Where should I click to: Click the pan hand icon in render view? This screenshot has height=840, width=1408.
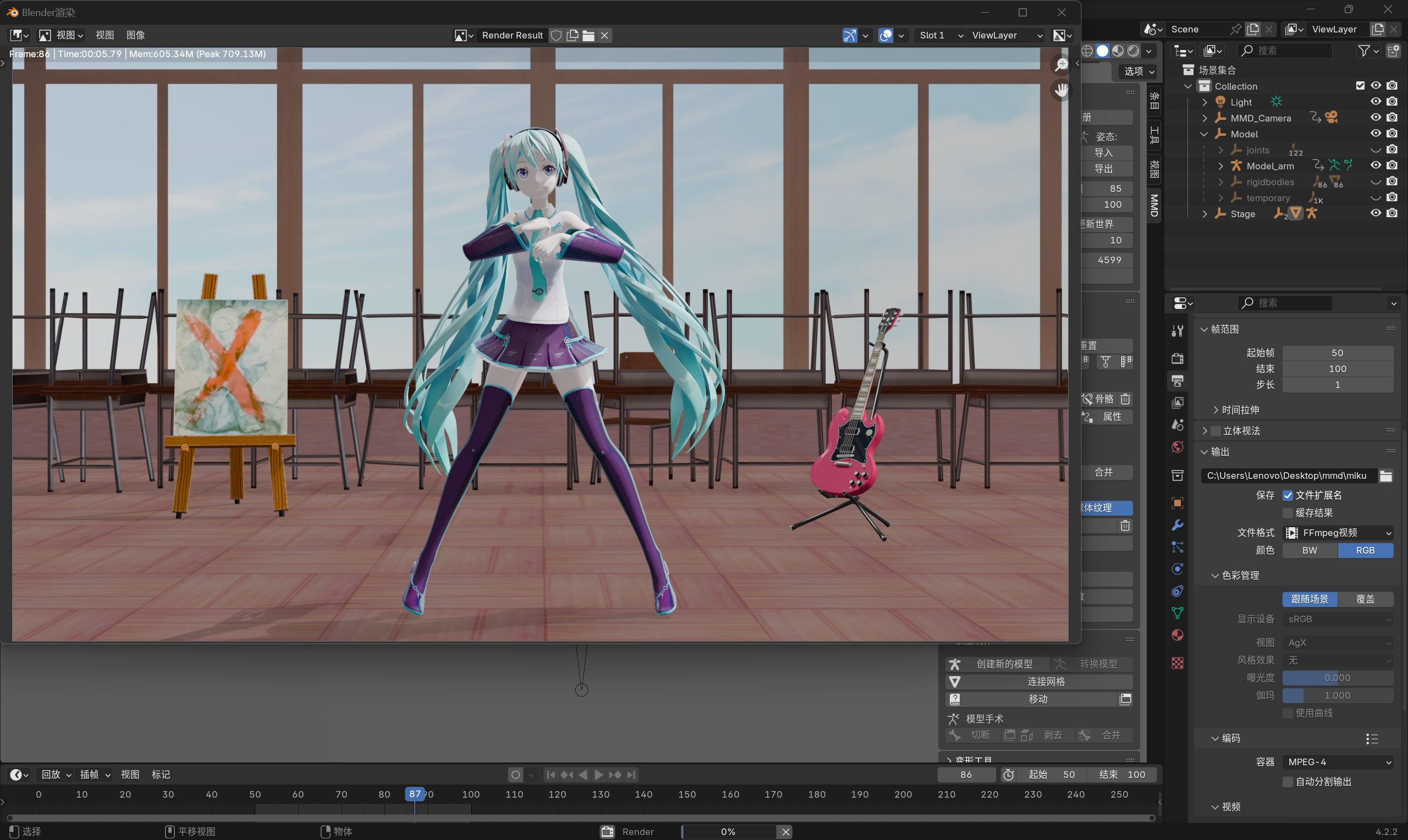[x=1061, y=90]
